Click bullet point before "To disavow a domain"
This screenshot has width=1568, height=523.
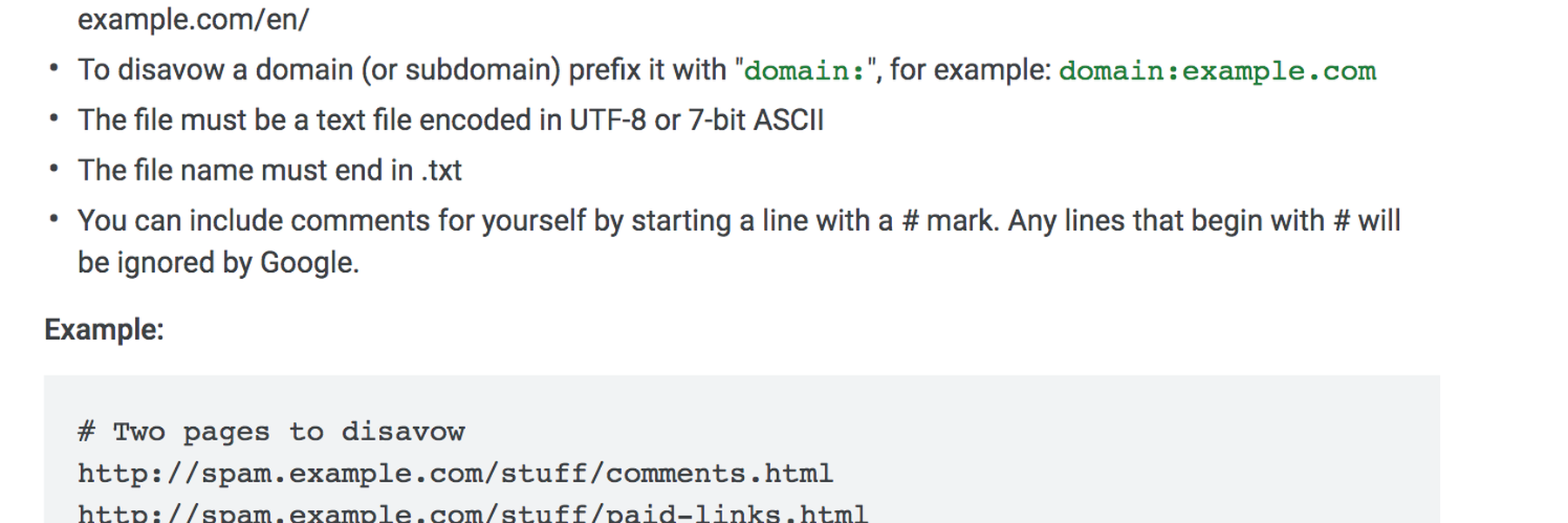click(x=54, y=68)
